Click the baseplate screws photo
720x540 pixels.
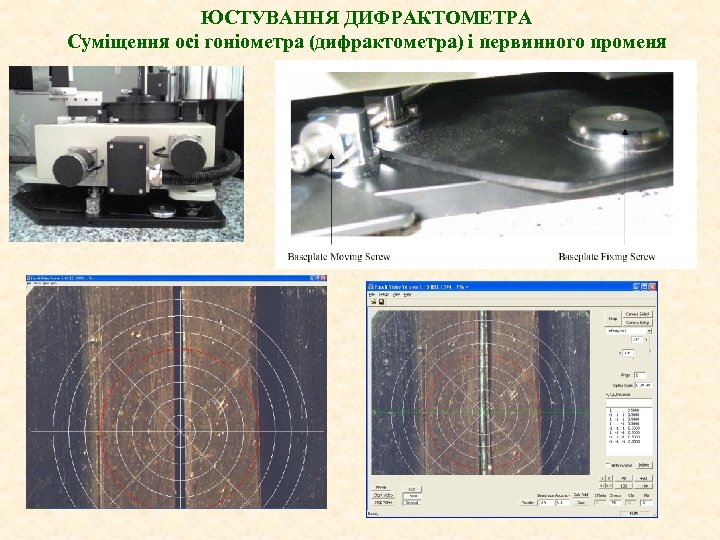[x=482, y=154]
